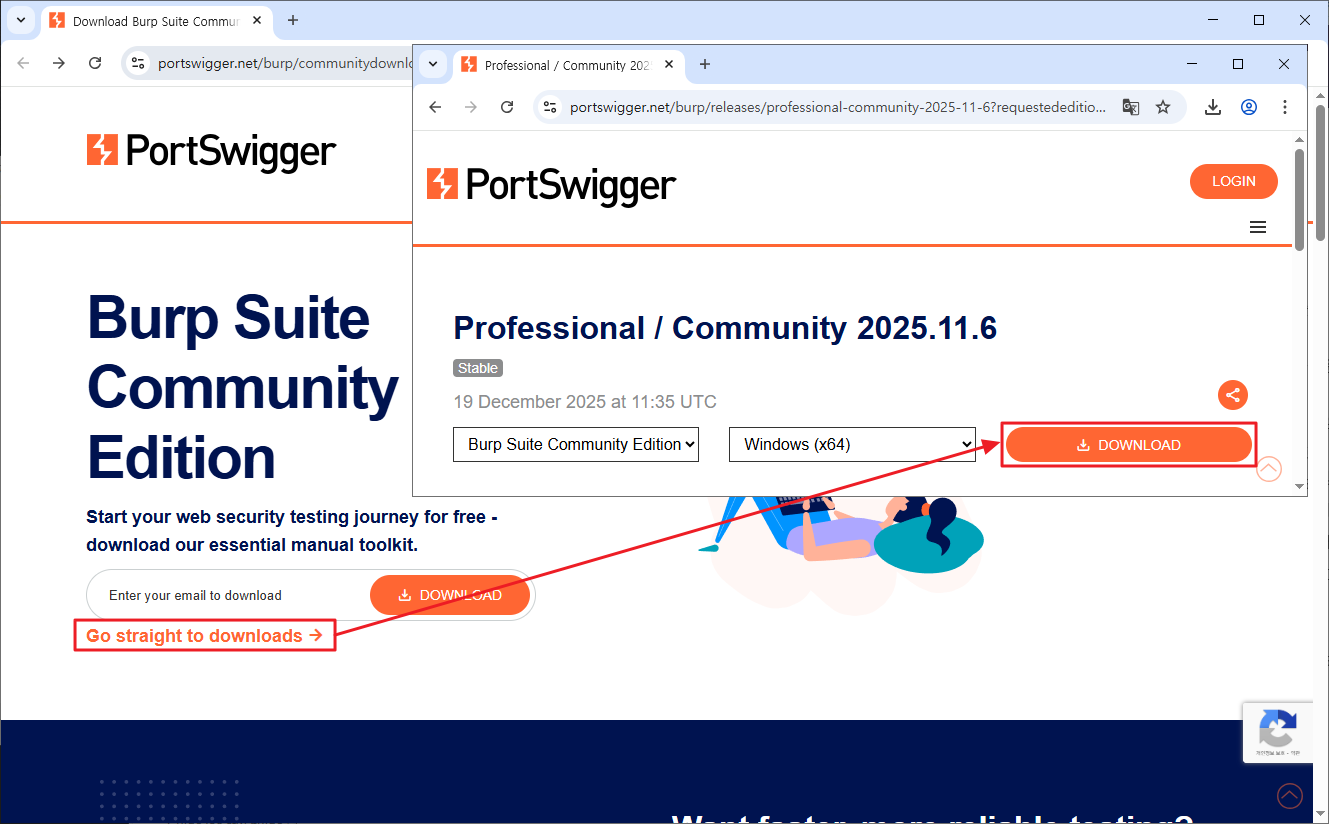Click the orange share icon
The width and height of the screenshot is (1329, 824).
1233,394
